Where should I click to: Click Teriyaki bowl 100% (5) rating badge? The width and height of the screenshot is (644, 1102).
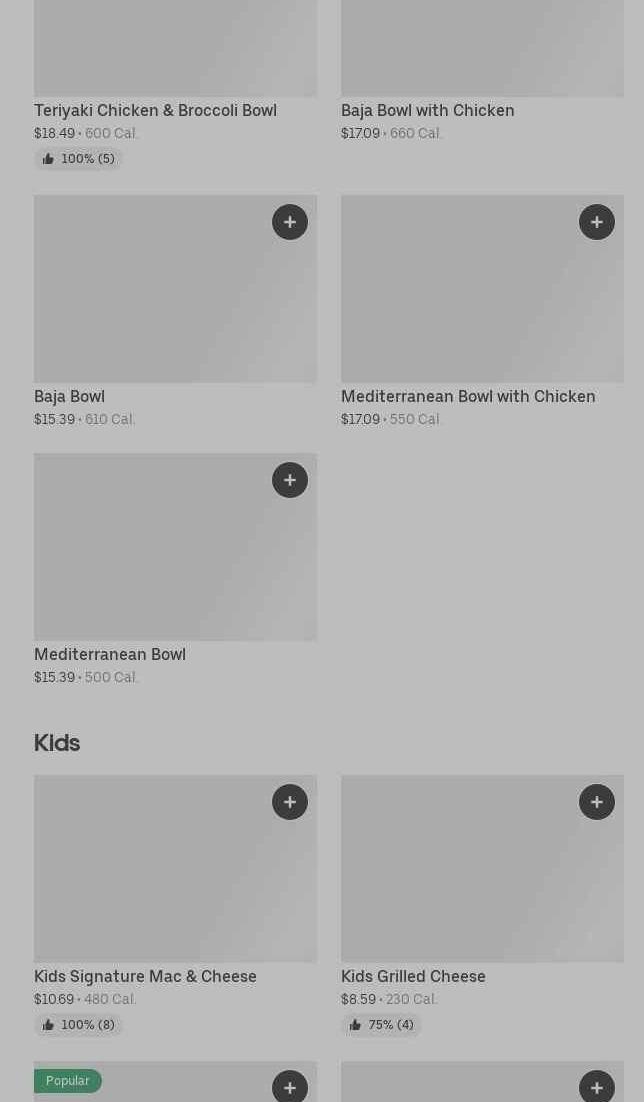pos(78,159)
